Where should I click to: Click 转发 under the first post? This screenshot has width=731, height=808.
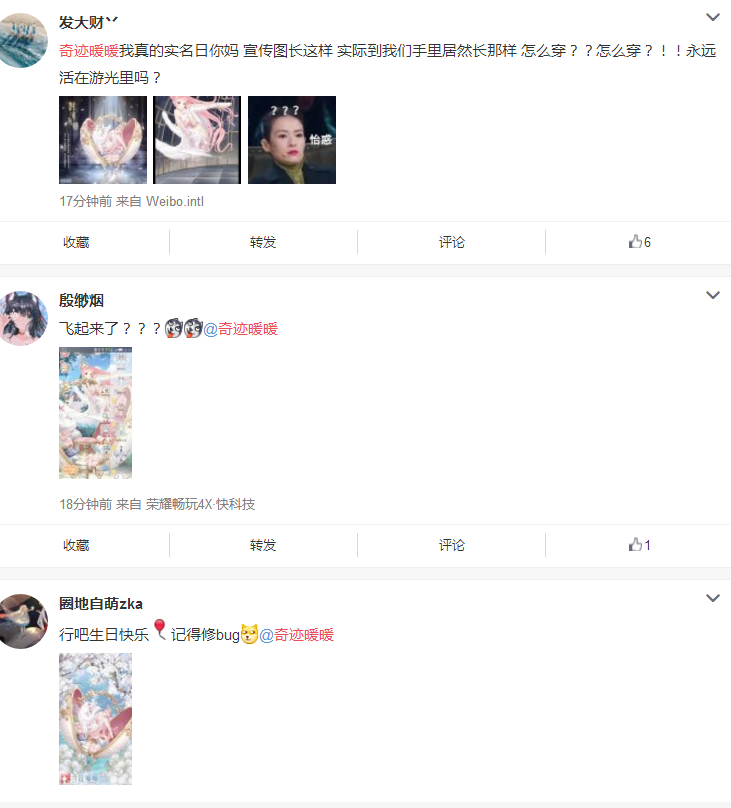coord(263,242)
